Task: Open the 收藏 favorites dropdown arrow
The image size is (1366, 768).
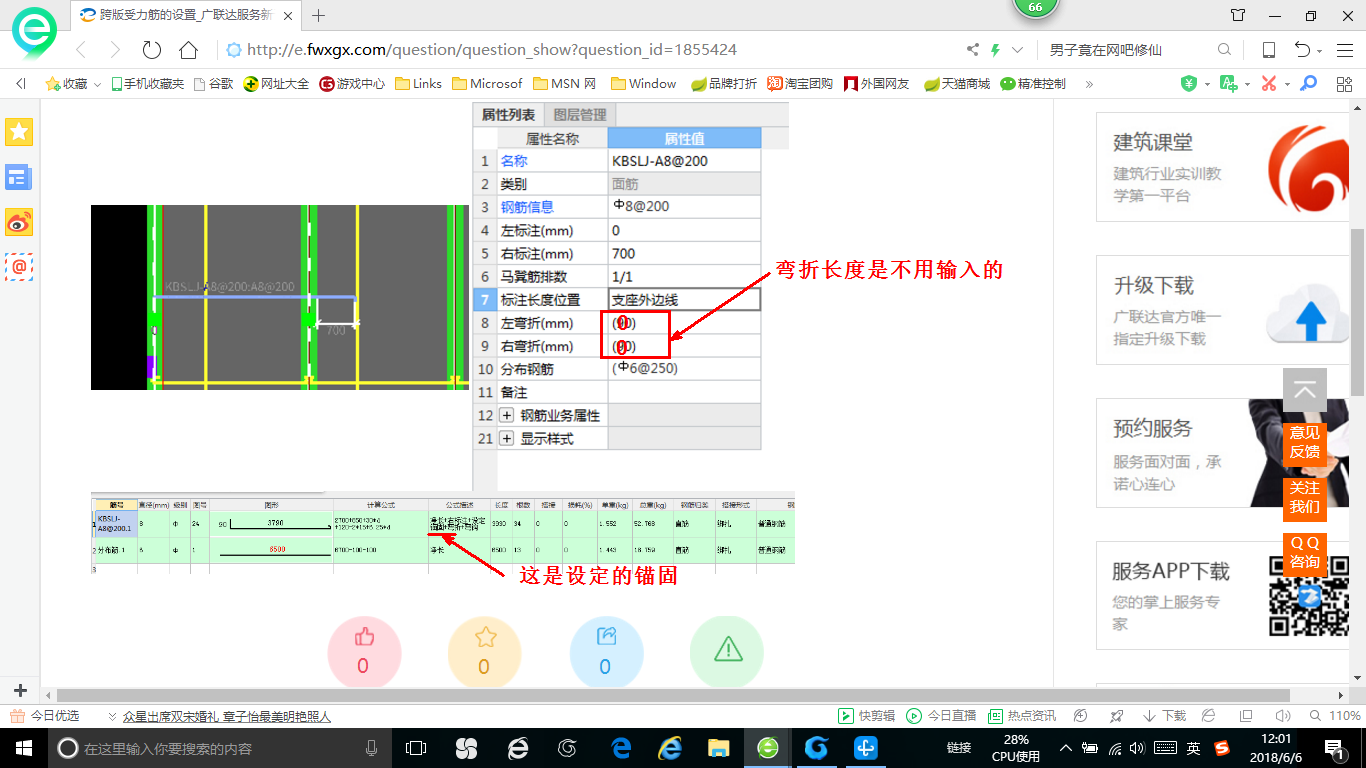Action: point(97,84)
